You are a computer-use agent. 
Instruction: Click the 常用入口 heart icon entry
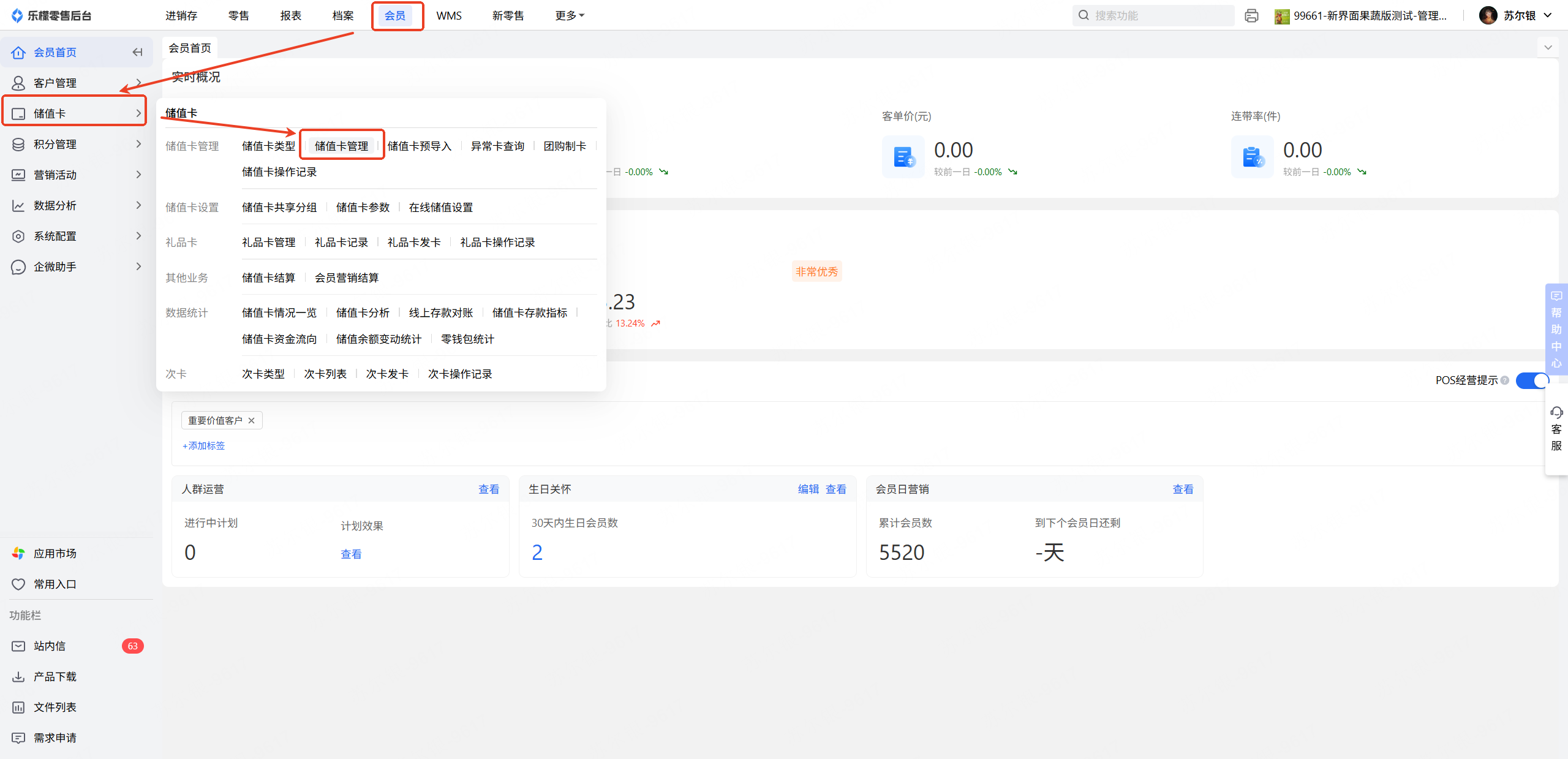(x=55, y=584)
